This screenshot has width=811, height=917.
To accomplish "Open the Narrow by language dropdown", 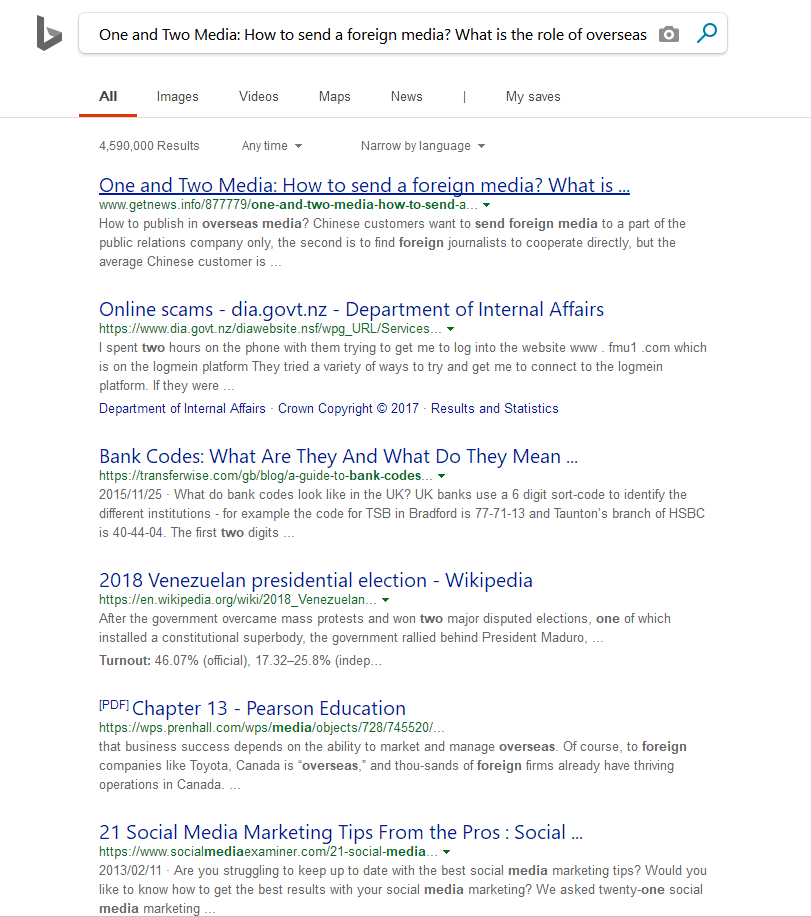I will 423,146.
